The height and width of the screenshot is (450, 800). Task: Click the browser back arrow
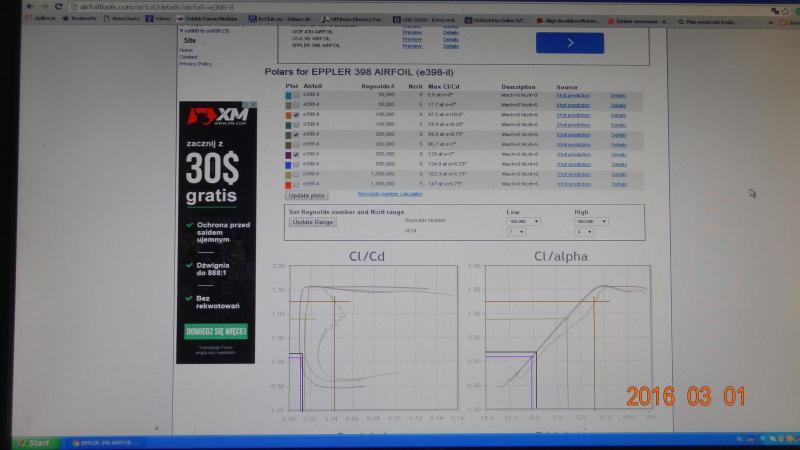pos(28,6)
